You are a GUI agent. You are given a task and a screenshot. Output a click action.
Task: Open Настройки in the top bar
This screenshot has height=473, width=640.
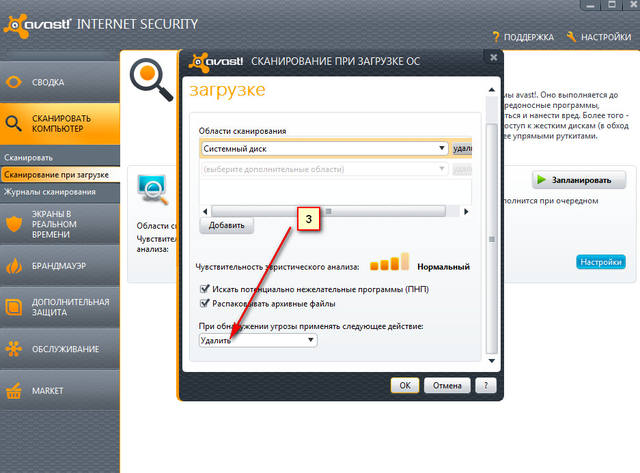coord(606,37)
